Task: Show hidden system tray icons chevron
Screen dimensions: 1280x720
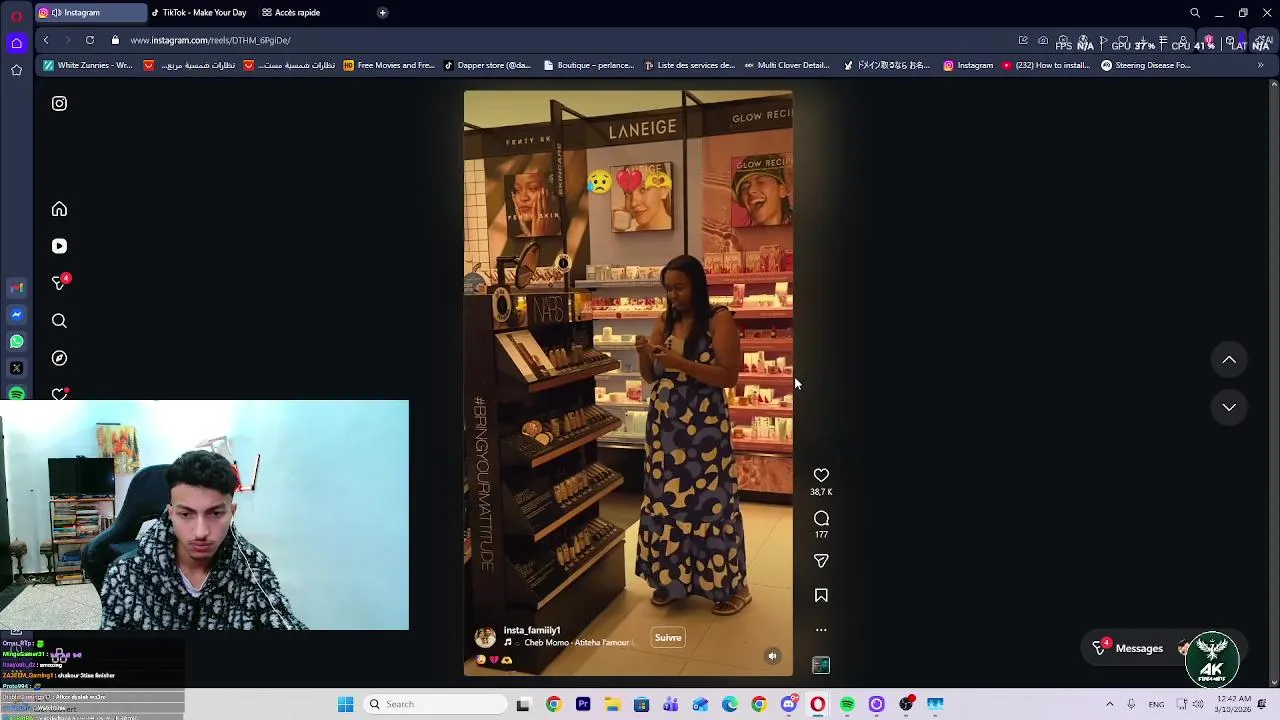Action: coord(1109,704)
